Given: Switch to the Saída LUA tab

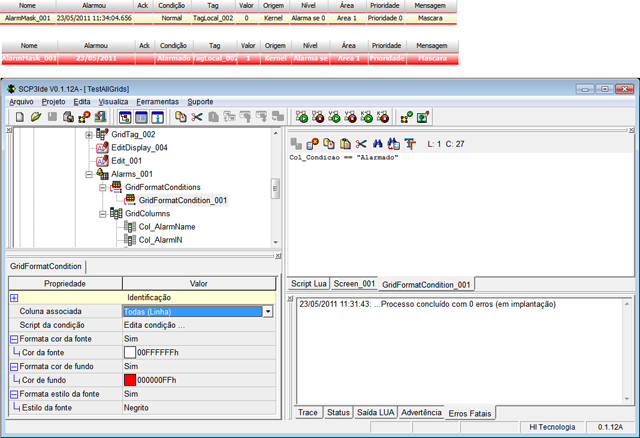Looking at the screenshot, I should click(x=376, y=413).
